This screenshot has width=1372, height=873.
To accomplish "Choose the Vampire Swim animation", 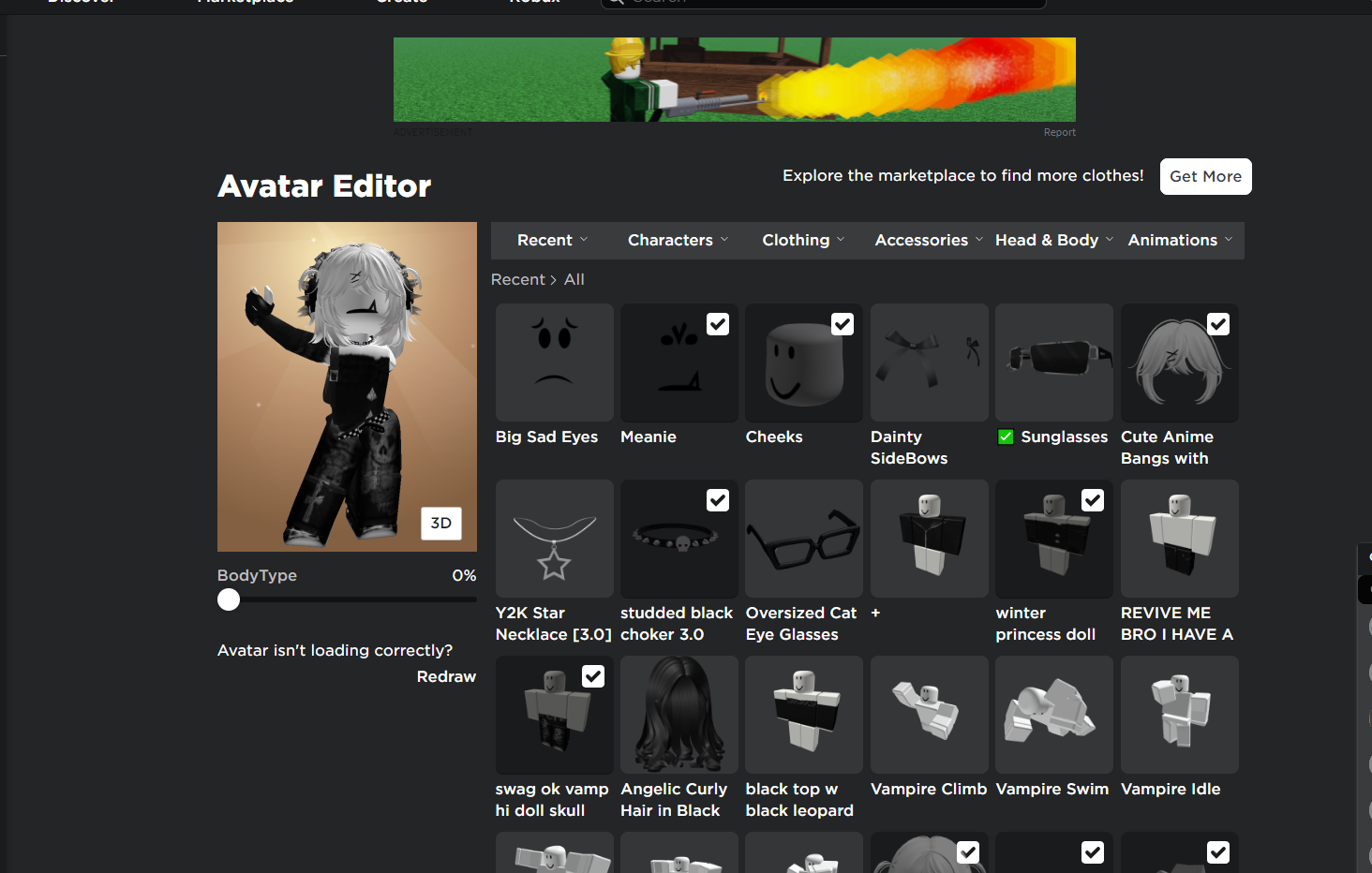I will (x=1053, y=715).
